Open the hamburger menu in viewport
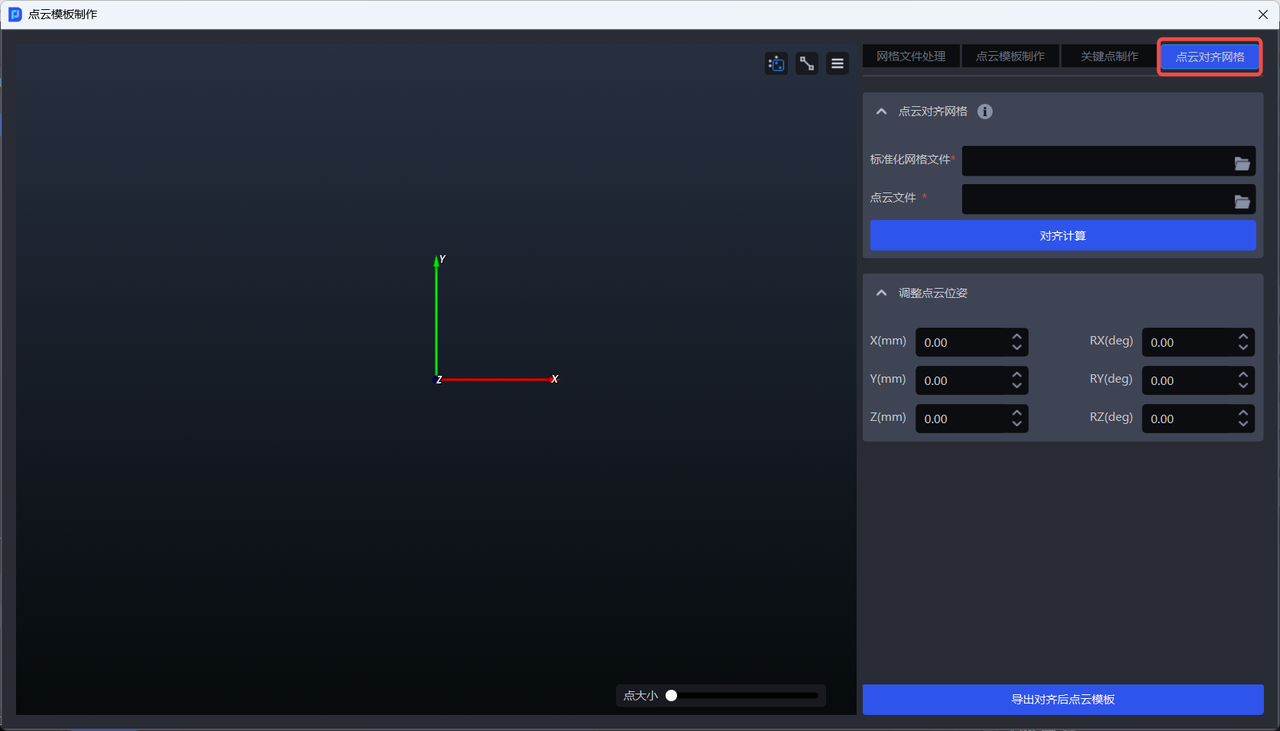The image size is (1280, 731). click(838, 64)
